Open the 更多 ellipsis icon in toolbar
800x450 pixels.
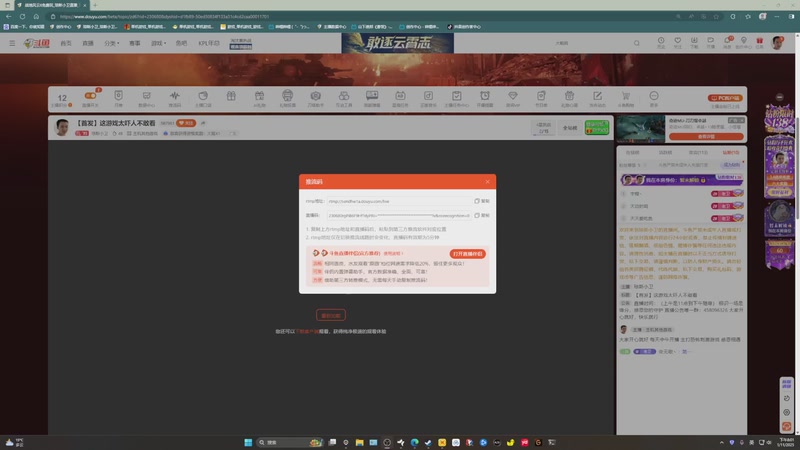point(654,97)
